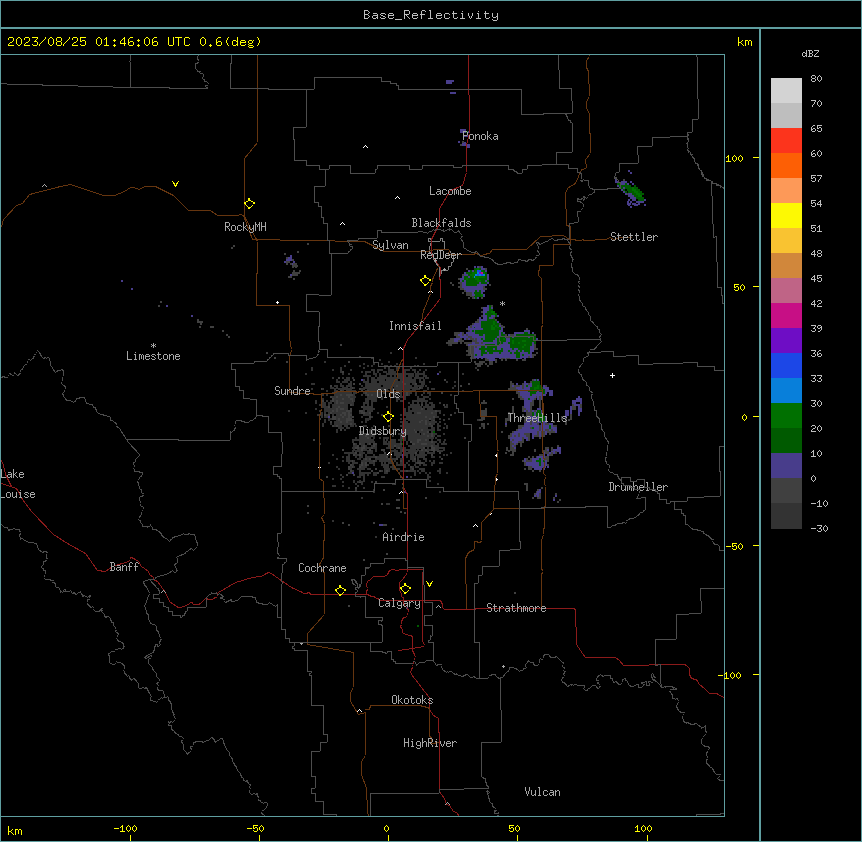Click the Airdrie label
This screenshot has width=862, height=842.
coord(403,537)
